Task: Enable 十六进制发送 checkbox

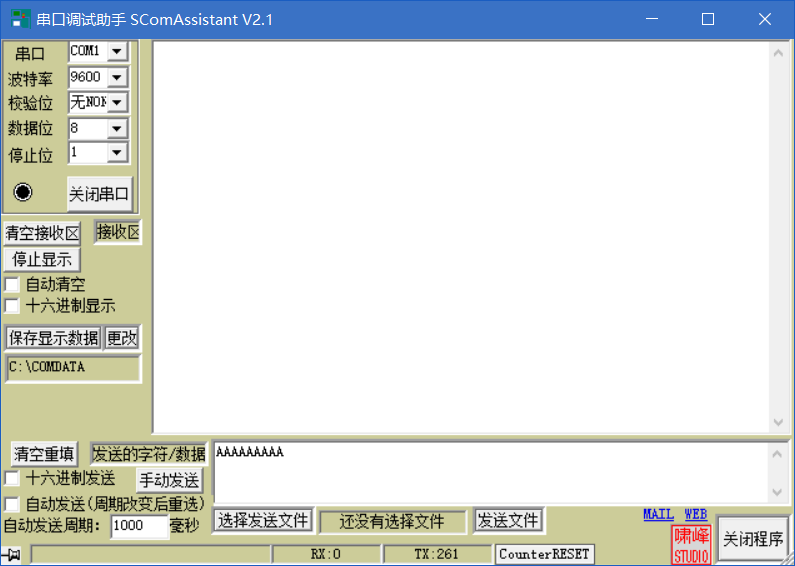Action: [11, 478]
